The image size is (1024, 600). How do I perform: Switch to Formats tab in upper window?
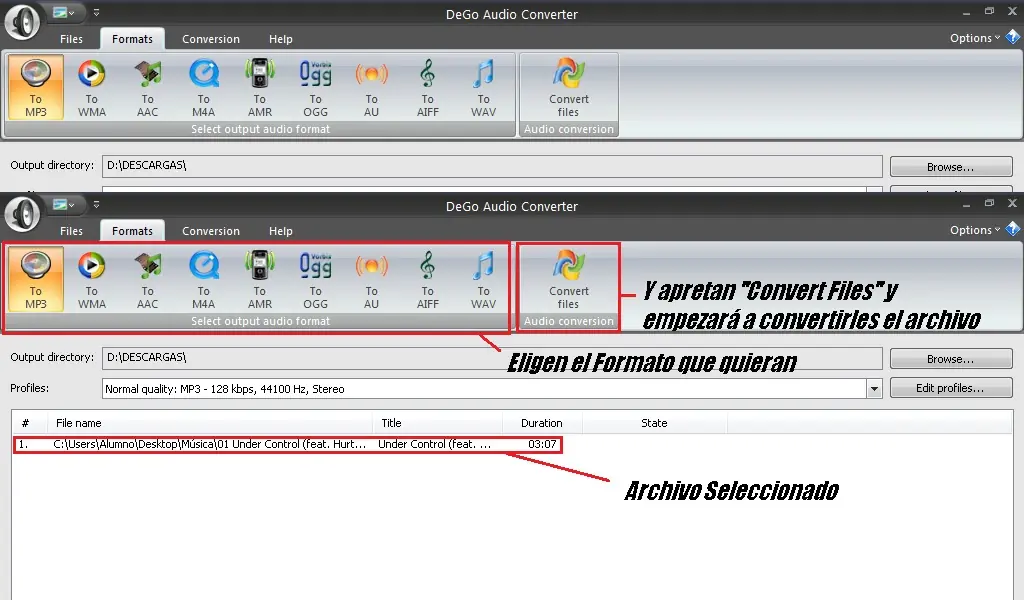tap(132, 39)
